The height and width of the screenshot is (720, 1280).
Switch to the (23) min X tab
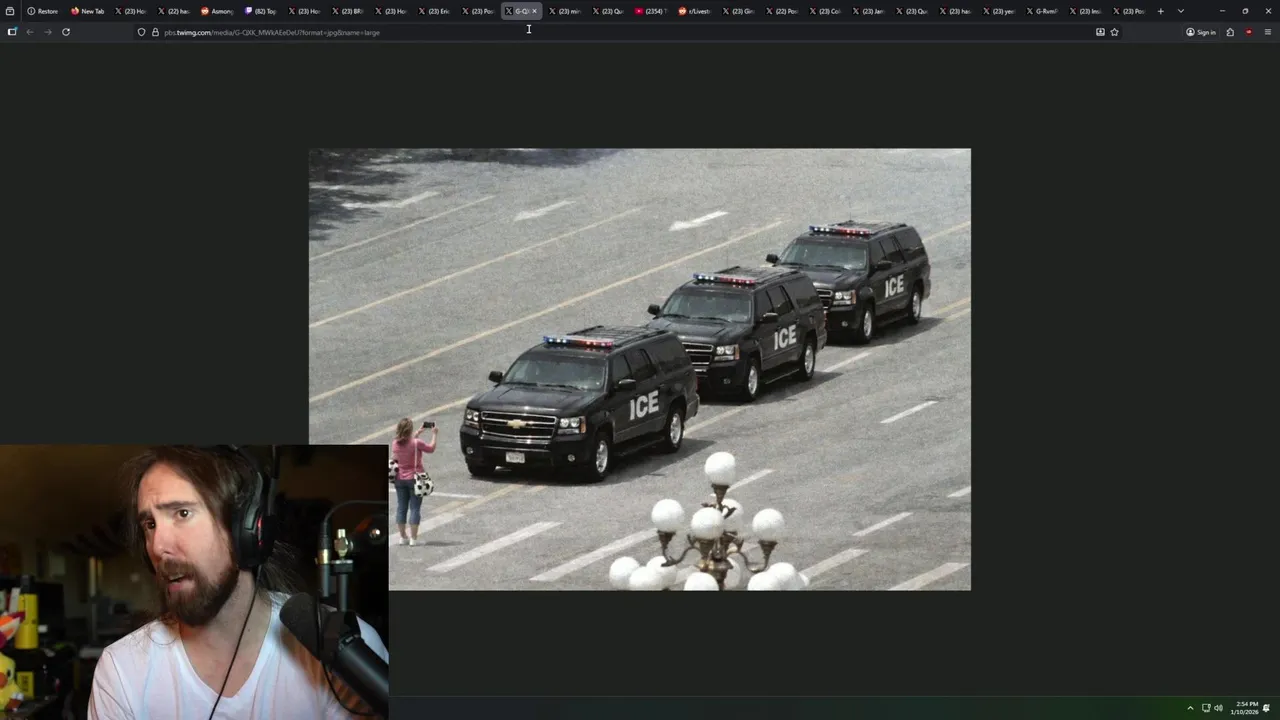point(565,11)
